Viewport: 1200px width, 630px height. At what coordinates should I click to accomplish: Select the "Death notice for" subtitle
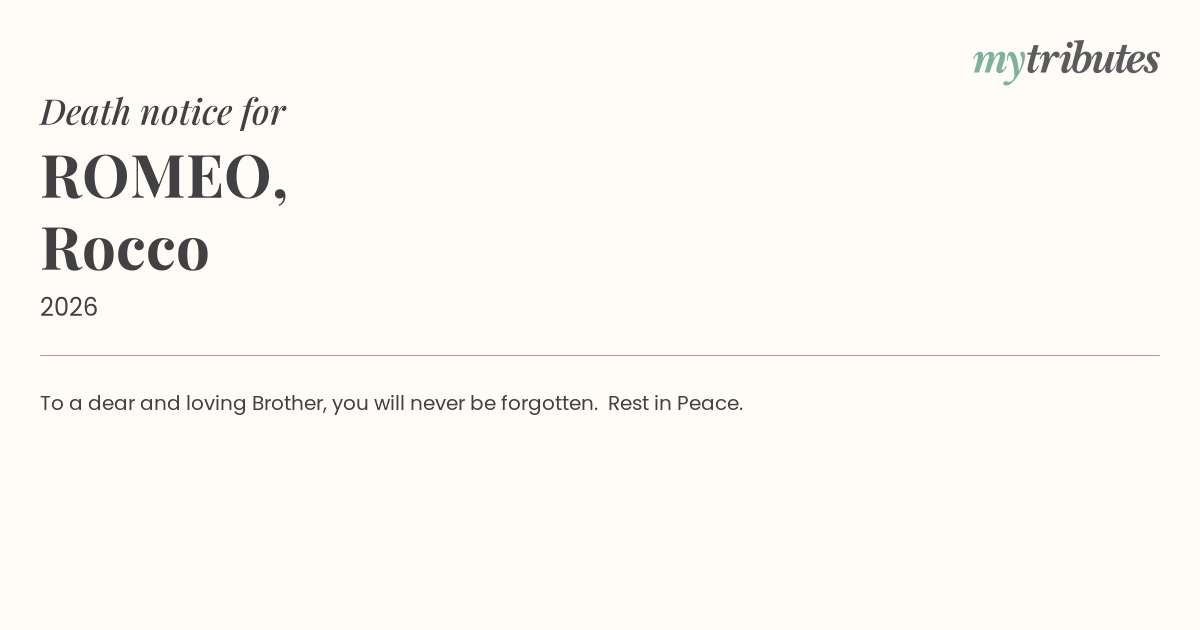[x=163, y=112]
